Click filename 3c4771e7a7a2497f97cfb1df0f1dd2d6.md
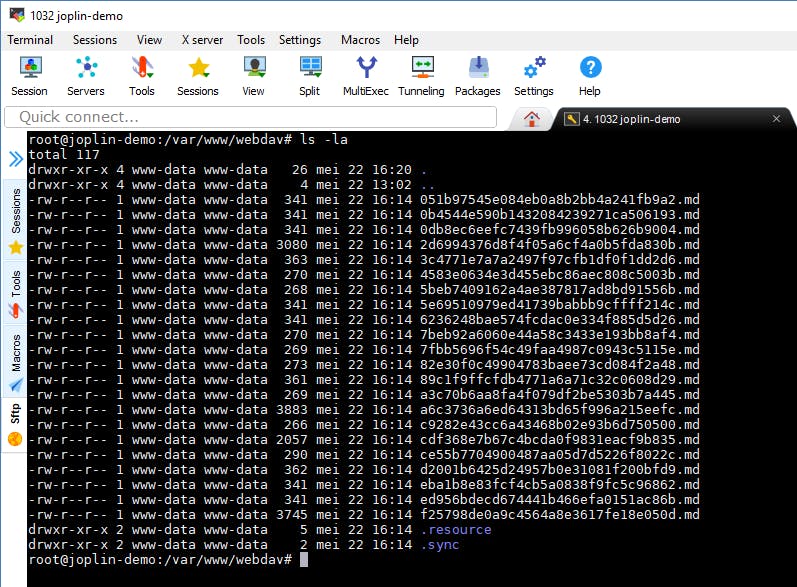The image size is (797, 587). (560, 260)
